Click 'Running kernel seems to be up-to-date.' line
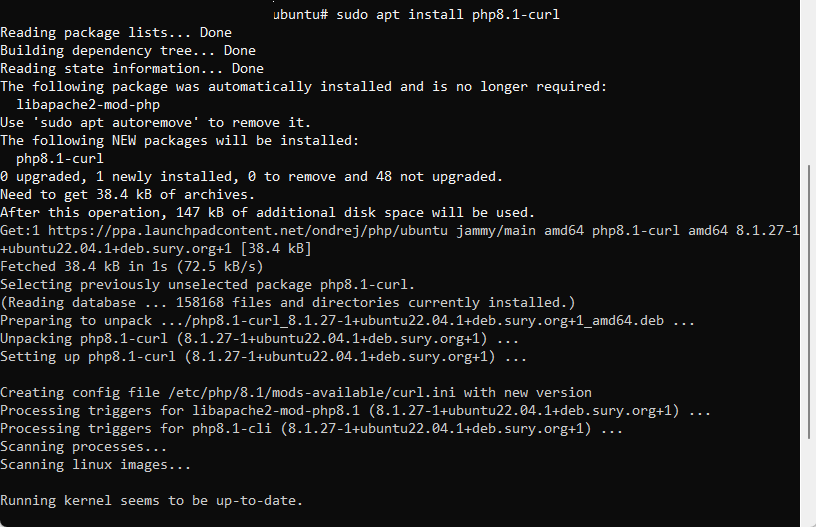This screenshot has width=816, height=527. (x=151, y=501)
